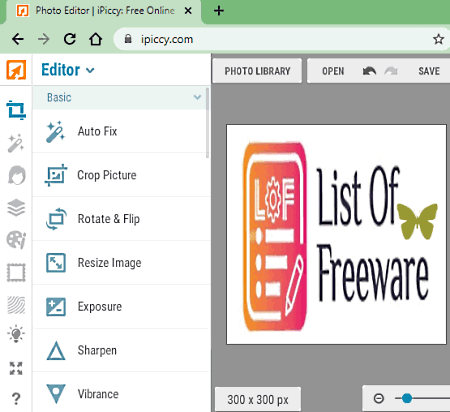This screenshot has width=450, height=412.
Task: Click the lightbulb tips sidebar icon
Action: 16,334
